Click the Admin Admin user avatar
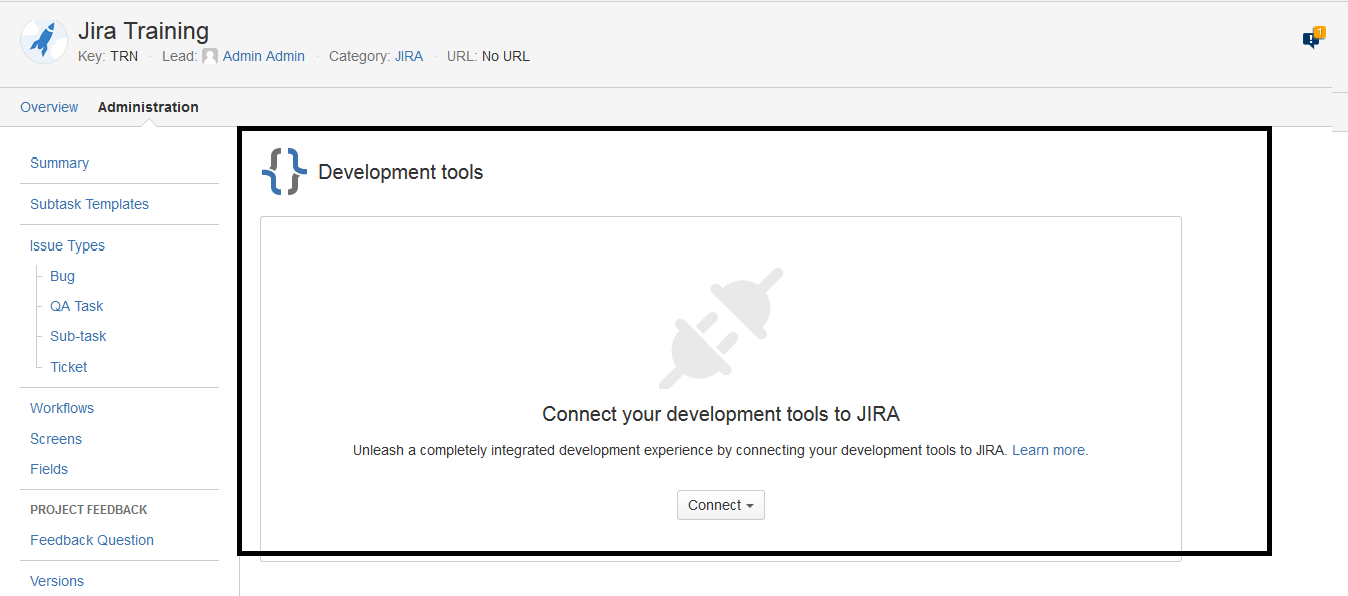Image resolution: width=1348 pixels, height=596 pixels. pyautogui.click(x=210, y=57)
